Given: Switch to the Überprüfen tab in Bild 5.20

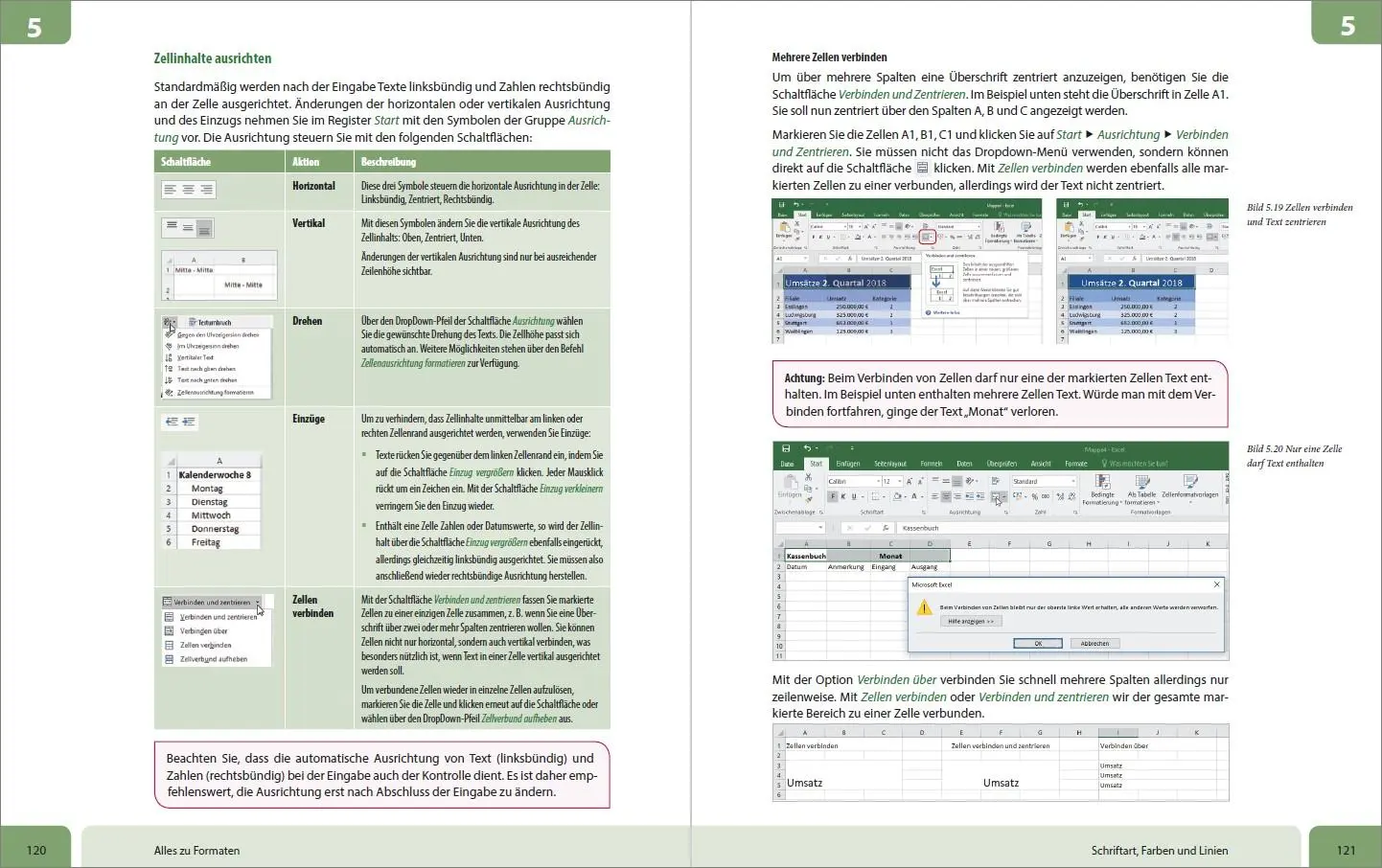Looking at the screenshot, I should pos(1002,464).
